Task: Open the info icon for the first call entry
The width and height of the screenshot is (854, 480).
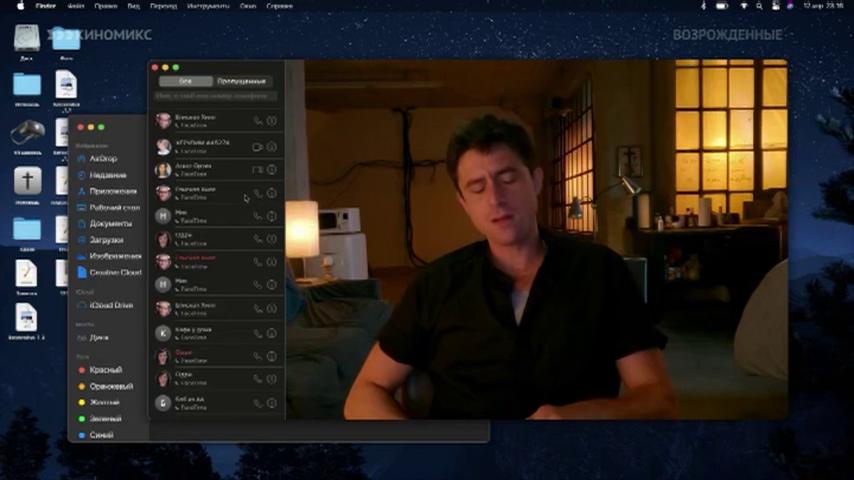Action: [272, 121]
